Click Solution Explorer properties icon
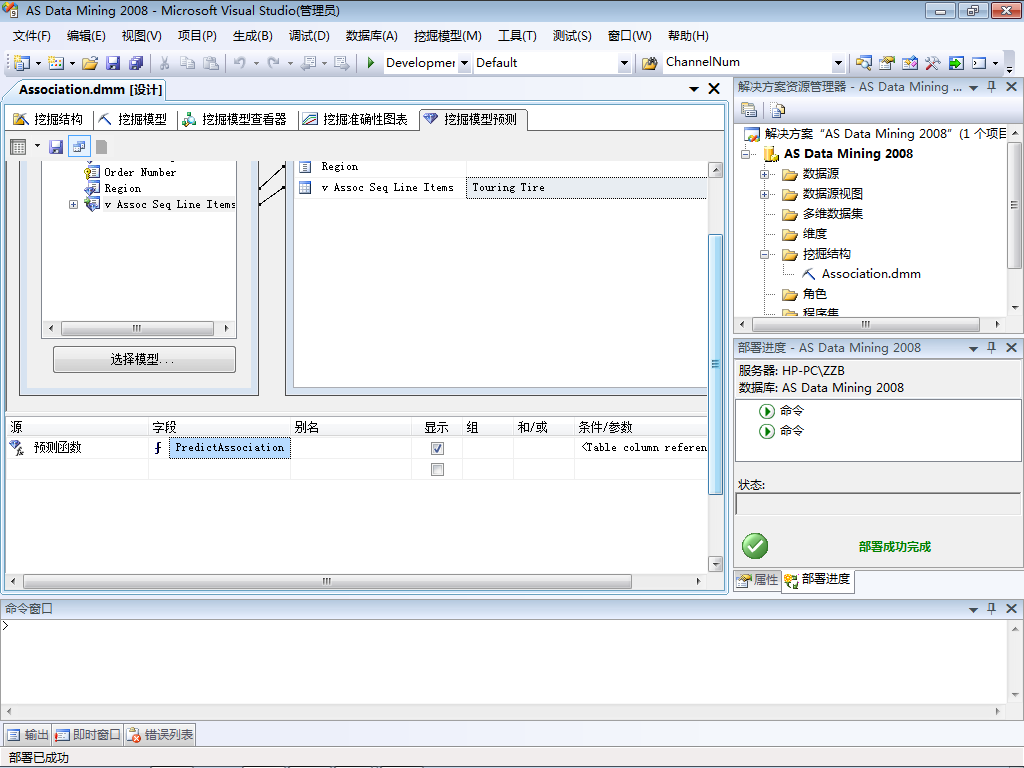The height and width of the screenshot is (768, 1024). click(x=749, y=110)
